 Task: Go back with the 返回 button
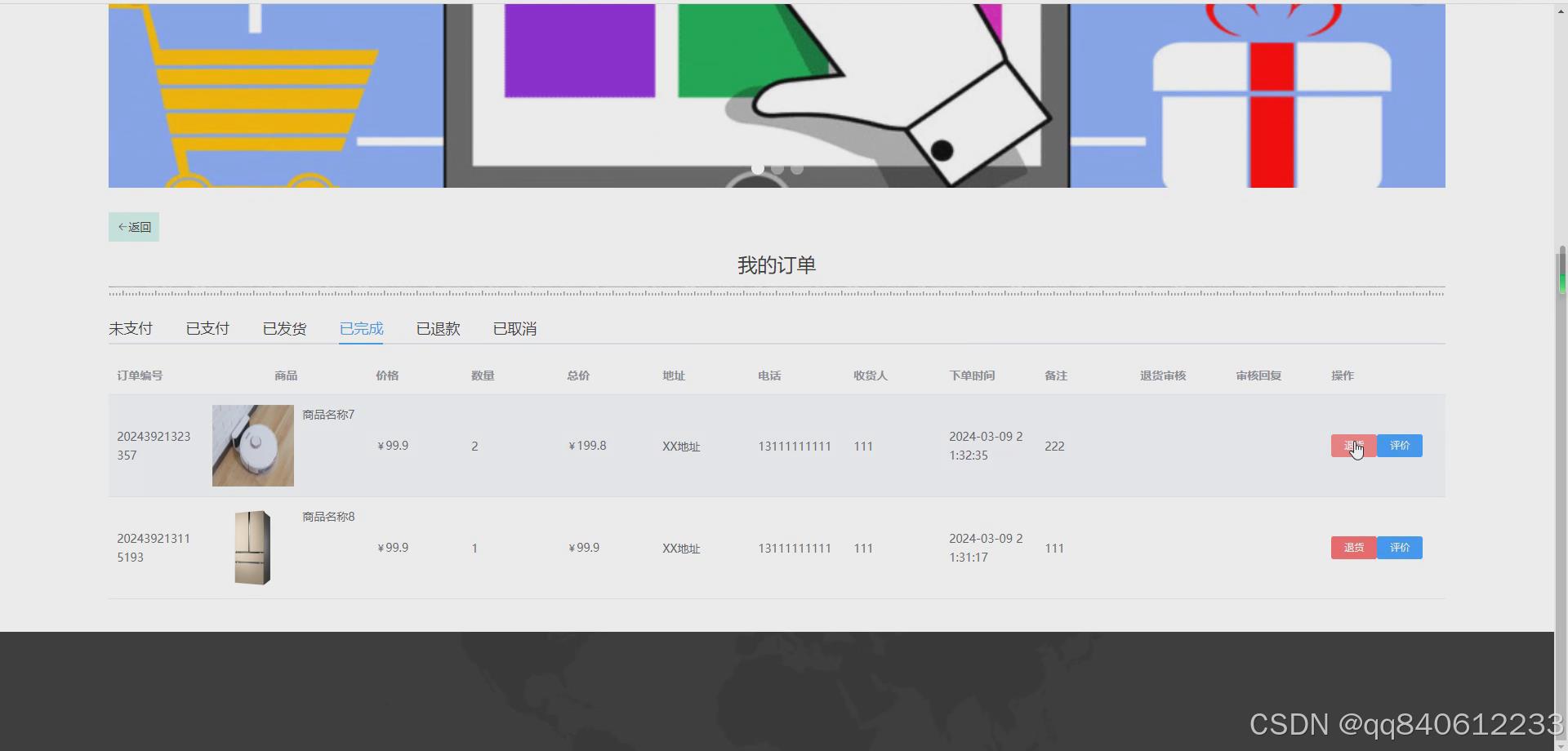pos(134,227)
